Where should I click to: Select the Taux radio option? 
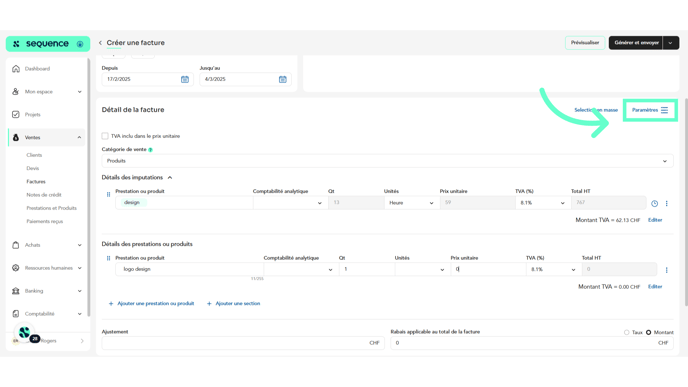pyautogui.click(x=627, y=333)
